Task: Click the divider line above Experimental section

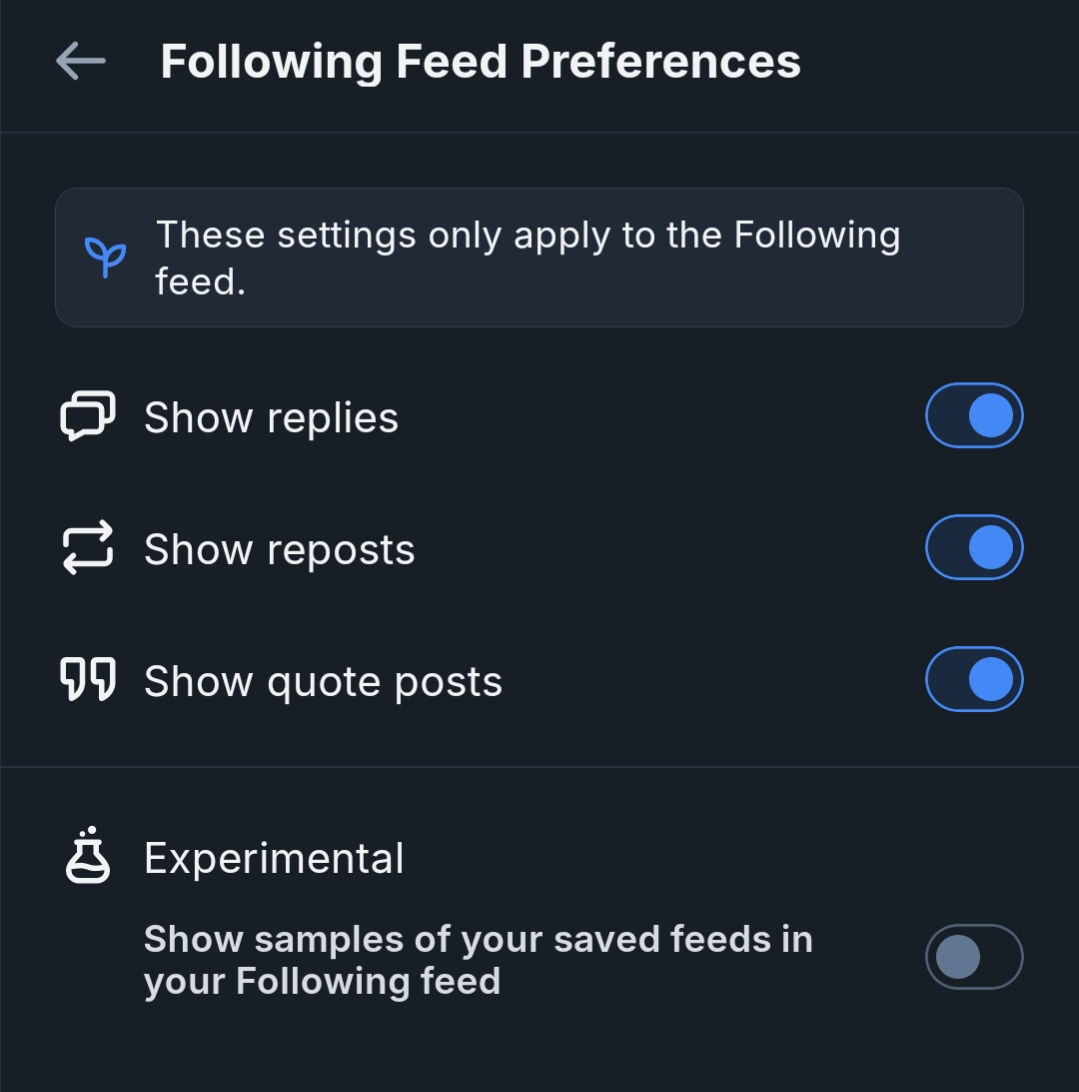Action: coord(539,767)
